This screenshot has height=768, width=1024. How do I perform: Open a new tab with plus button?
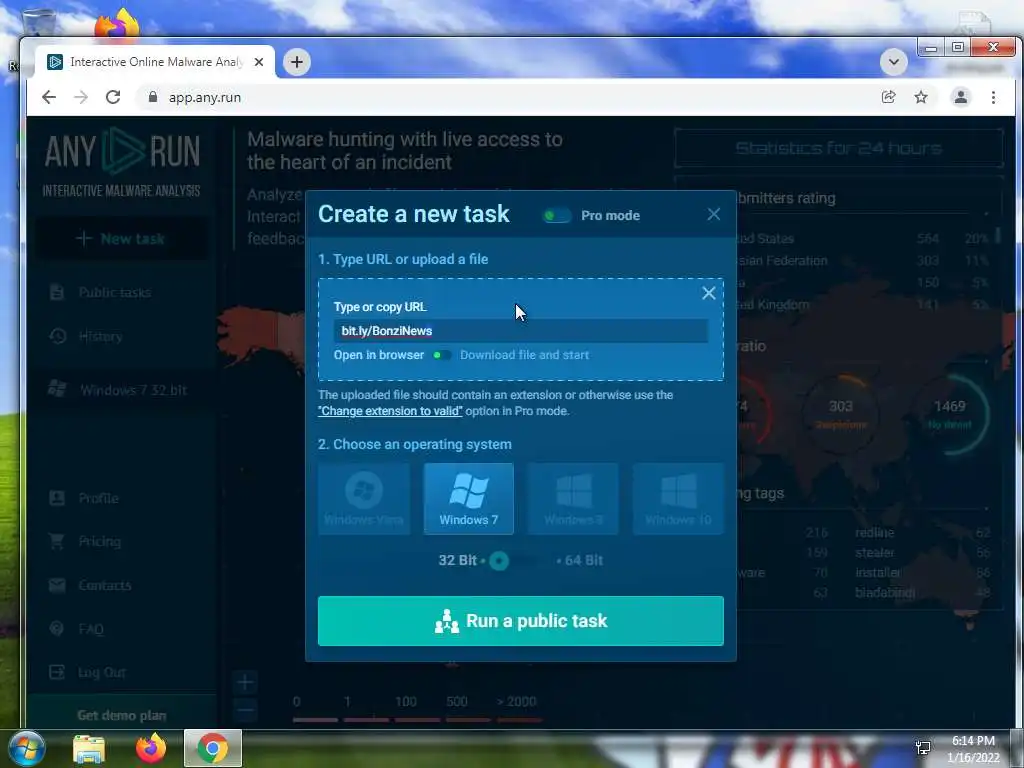pyautogui.click(x=296, y=62)
